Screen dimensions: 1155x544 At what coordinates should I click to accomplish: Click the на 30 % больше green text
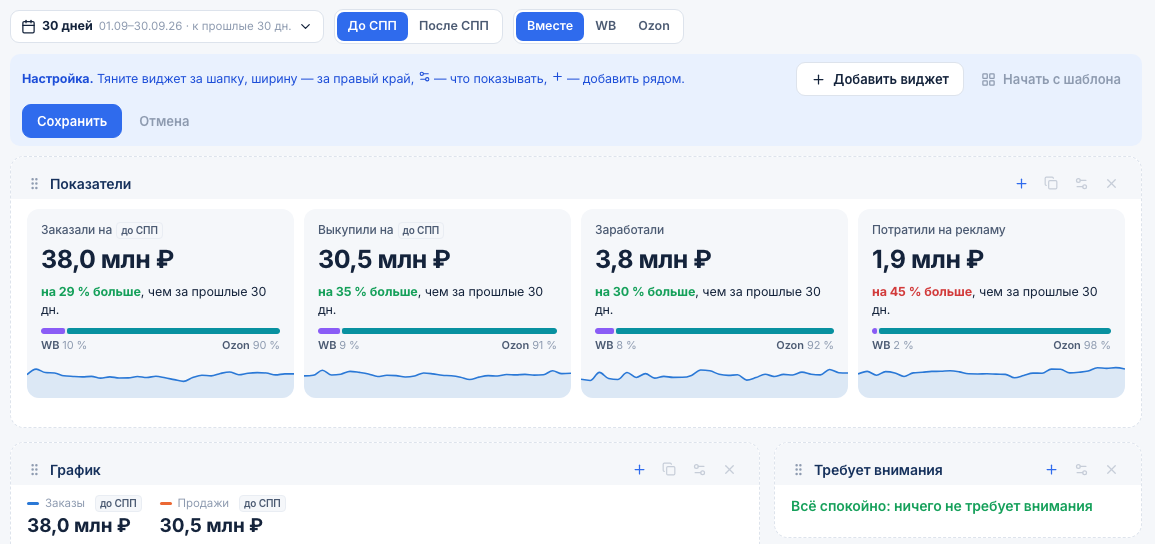click(645, 292)
